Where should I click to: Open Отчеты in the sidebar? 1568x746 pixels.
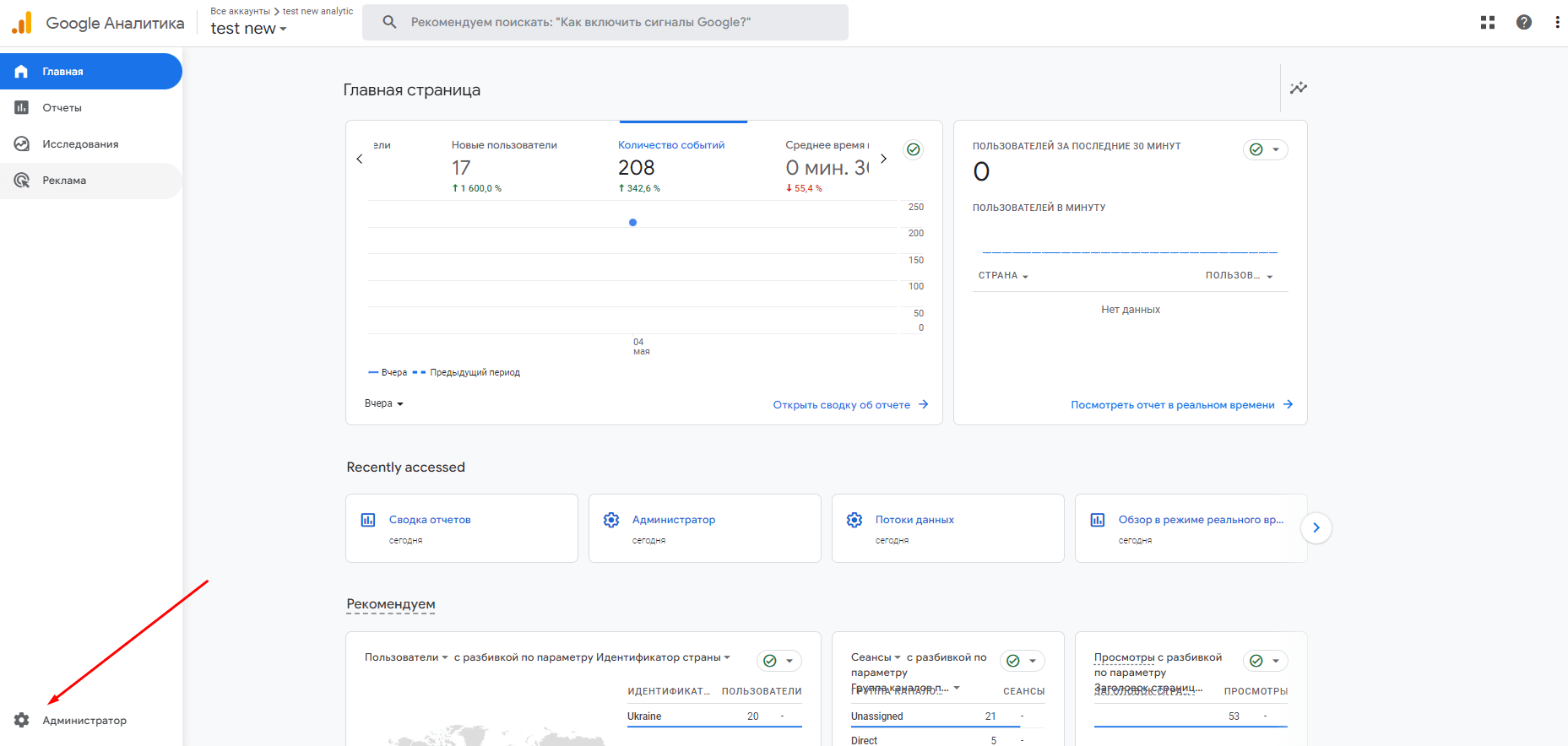62,108
